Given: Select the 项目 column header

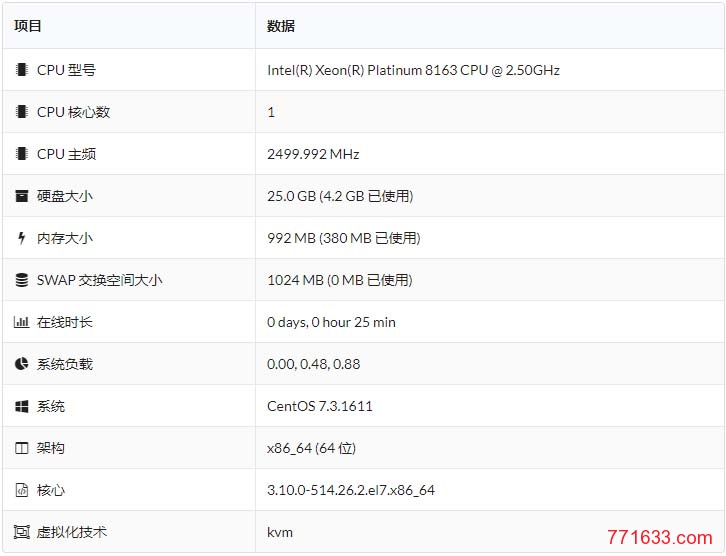Looking at the screenshot, I should coord(28,26).
